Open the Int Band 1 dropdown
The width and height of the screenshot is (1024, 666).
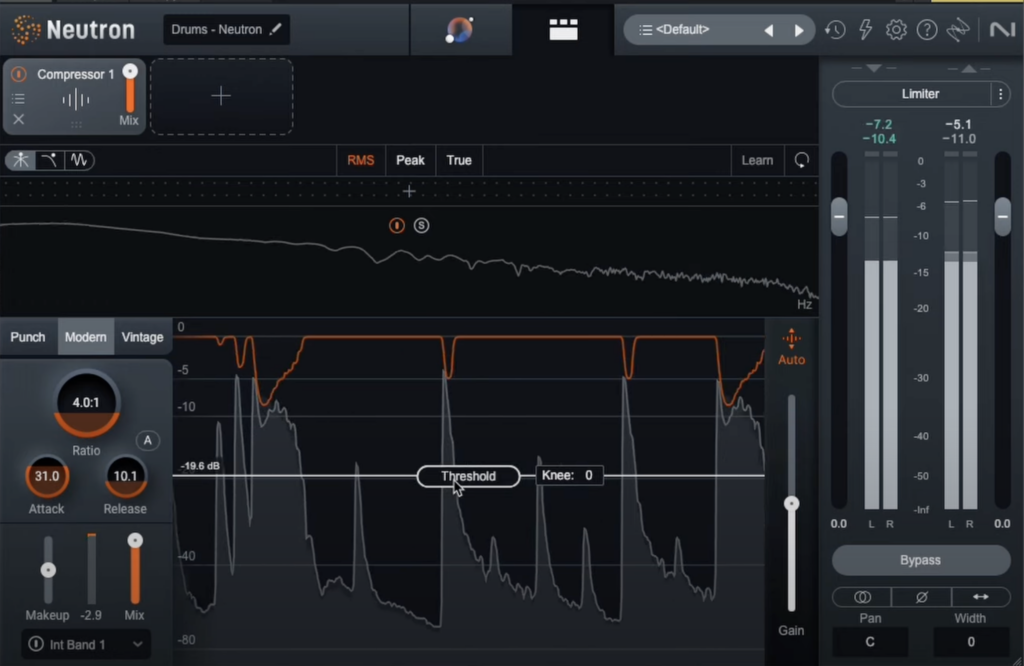[x=84, y=645]
